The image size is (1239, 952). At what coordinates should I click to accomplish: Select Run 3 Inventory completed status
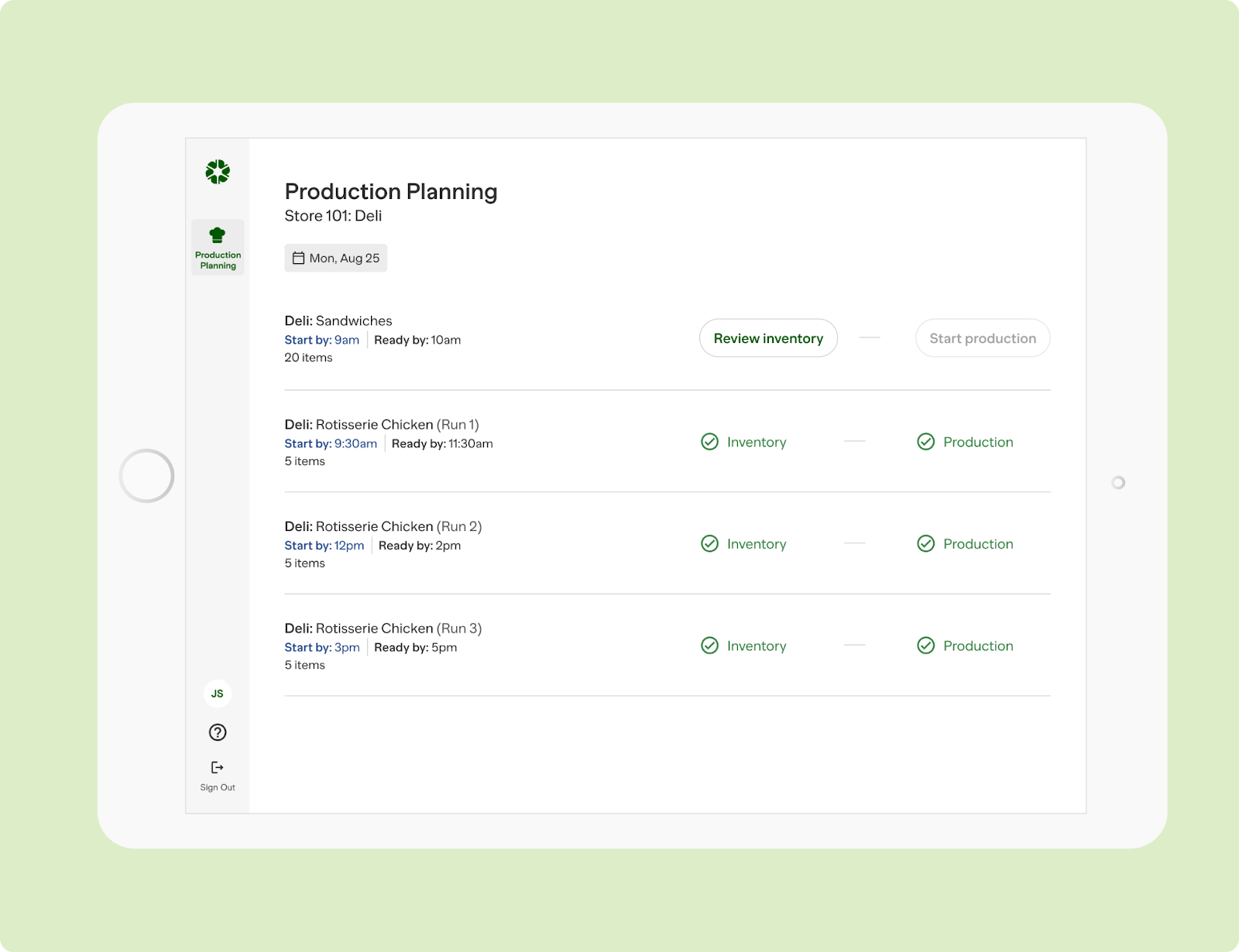point(743,646)
